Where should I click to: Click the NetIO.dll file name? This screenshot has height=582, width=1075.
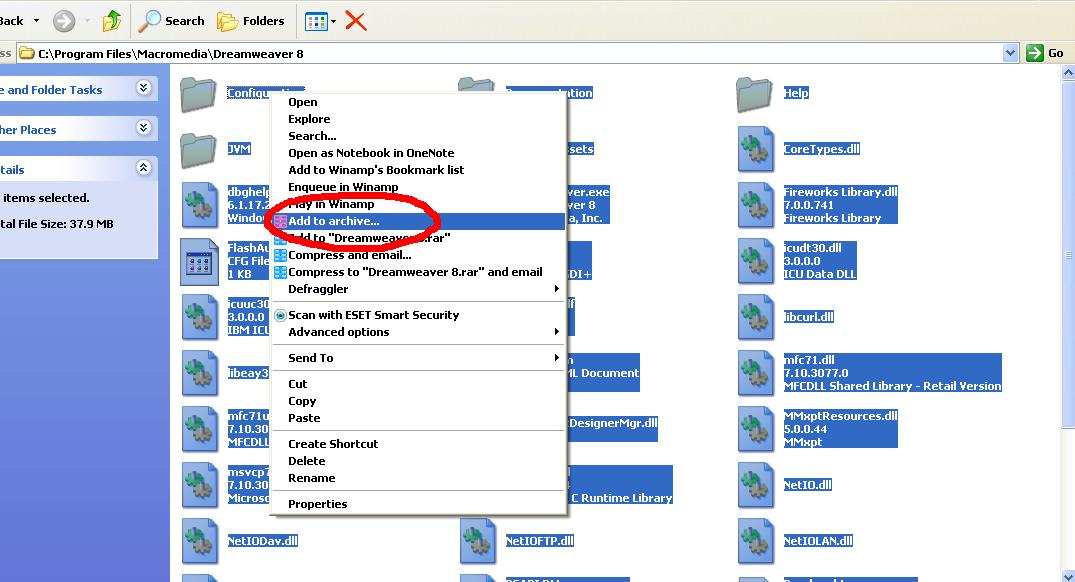[x=808, y=485]
